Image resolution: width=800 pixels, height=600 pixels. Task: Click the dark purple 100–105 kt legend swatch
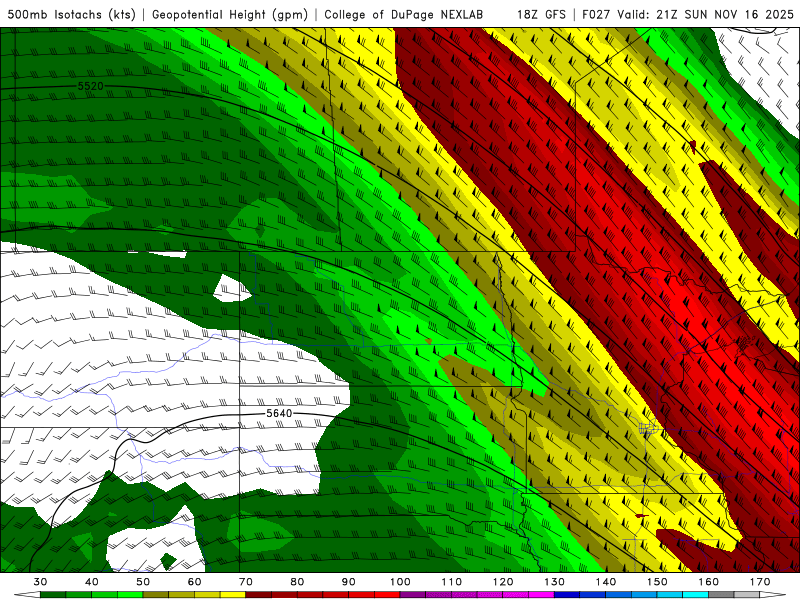tap(413, 595)
